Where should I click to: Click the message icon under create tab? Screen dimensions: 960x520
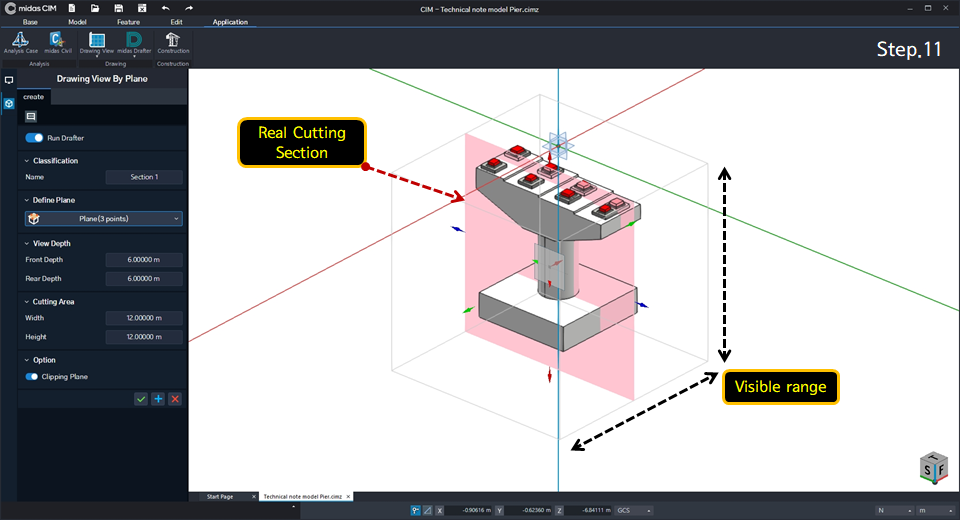click(x=31, y=116)
